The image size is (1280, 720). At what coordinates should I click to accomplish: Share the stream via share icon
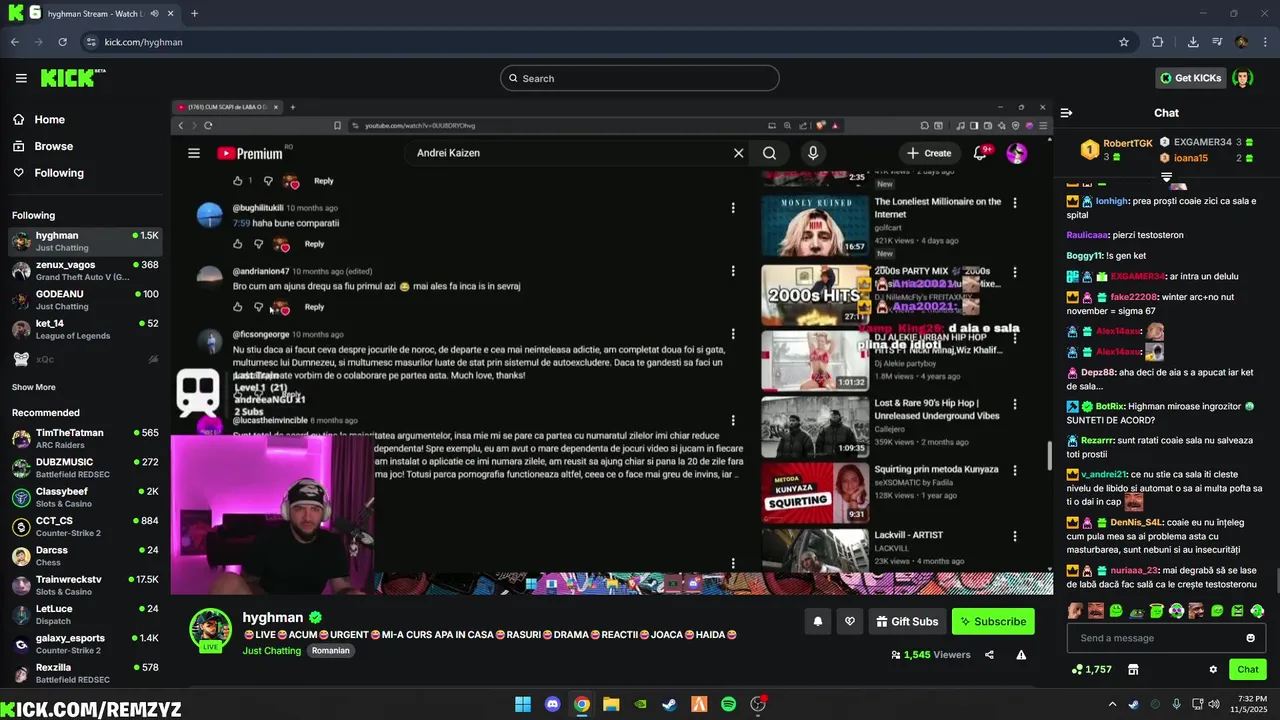click(989, 655)
